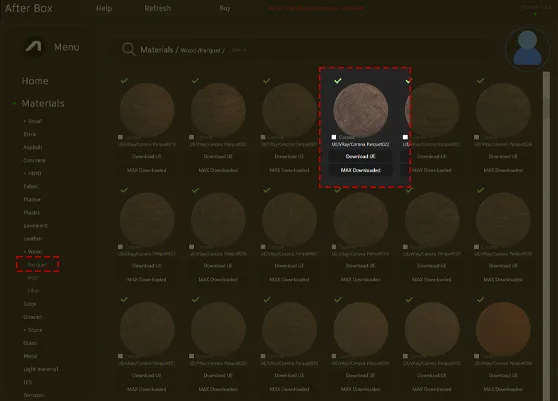The height and width of the screenshot is (401, 558).
Task: Expand the Stone category in sidebar
Action: (33, 330)
